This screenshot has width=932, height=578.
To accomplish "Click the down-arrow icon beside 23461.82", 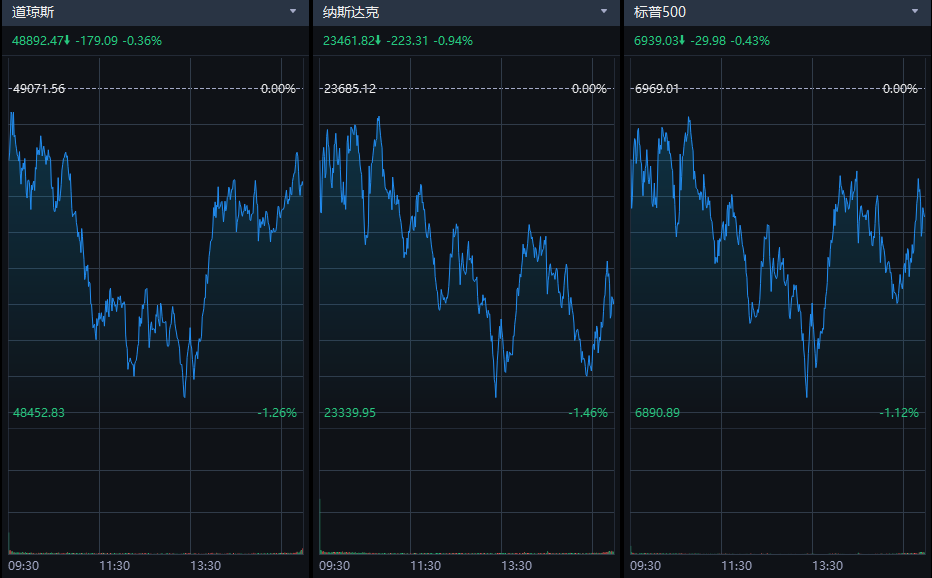I will pos(378,40).
